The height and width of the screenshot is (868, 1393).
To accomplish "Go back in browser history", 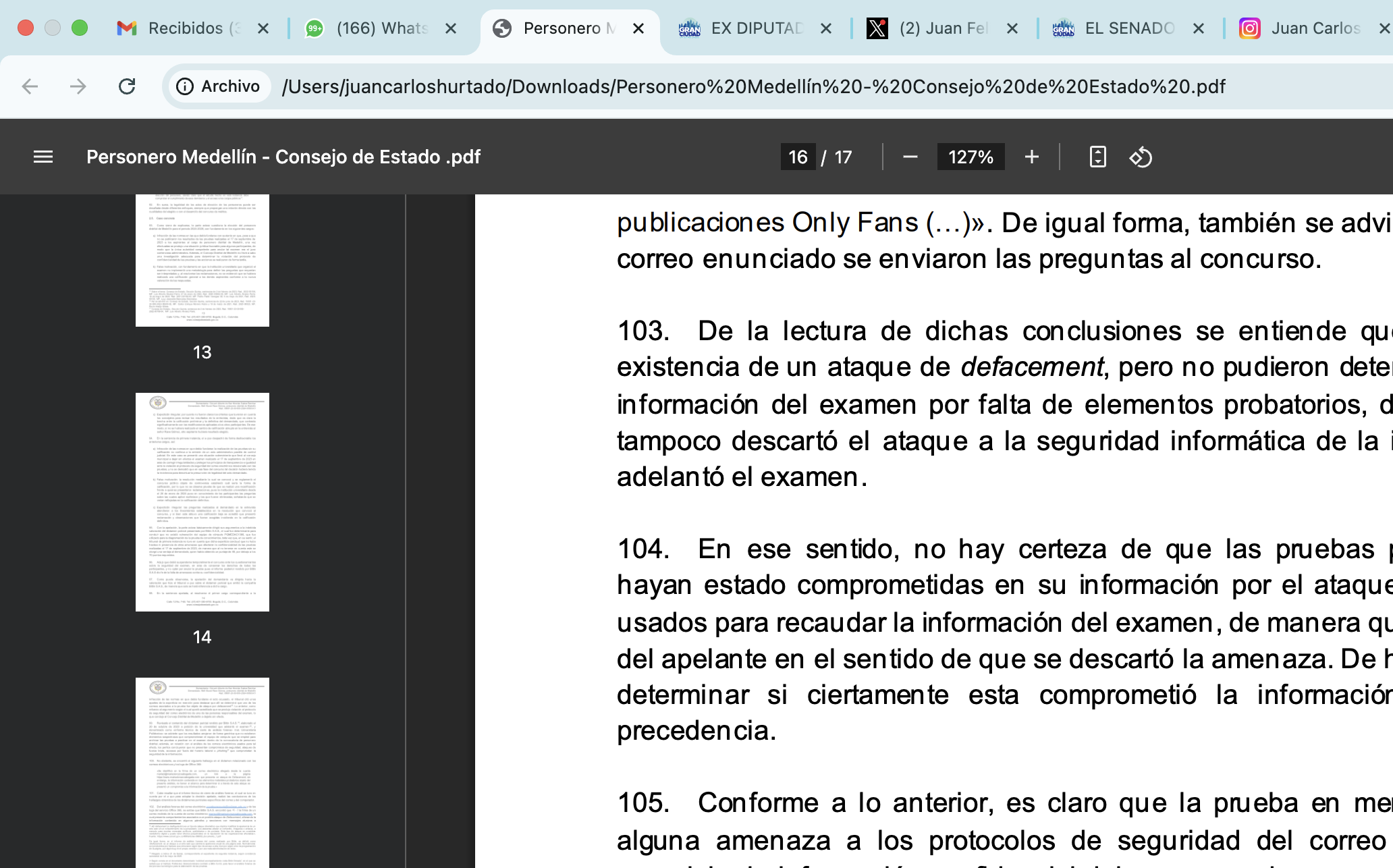I will (30, 86).
